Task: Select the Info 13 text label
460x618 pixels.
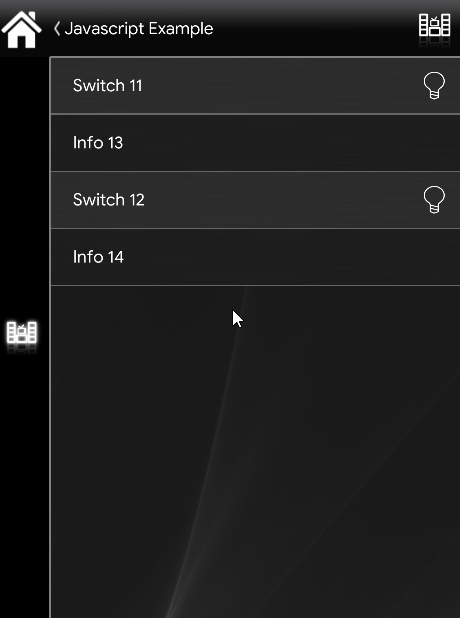Action: point(98,143)
